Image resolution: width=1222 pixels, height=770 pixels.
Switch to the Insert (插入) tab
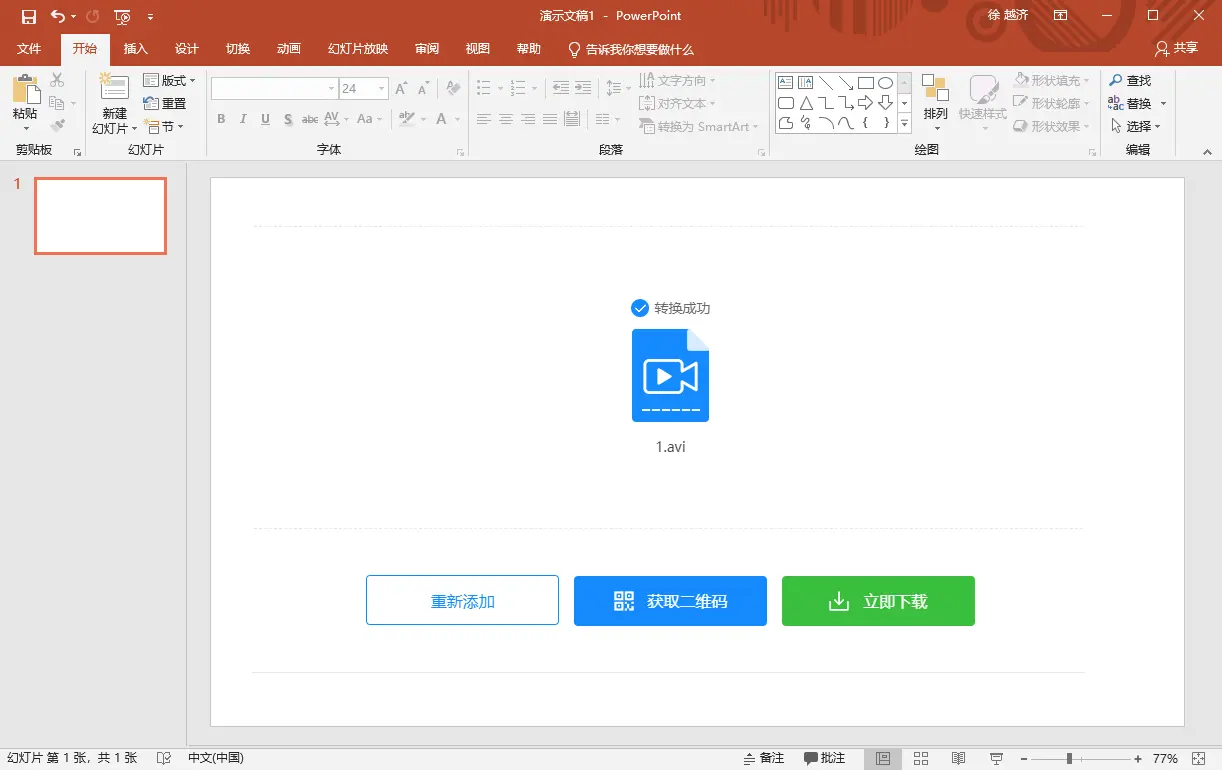tap(135, 49)
